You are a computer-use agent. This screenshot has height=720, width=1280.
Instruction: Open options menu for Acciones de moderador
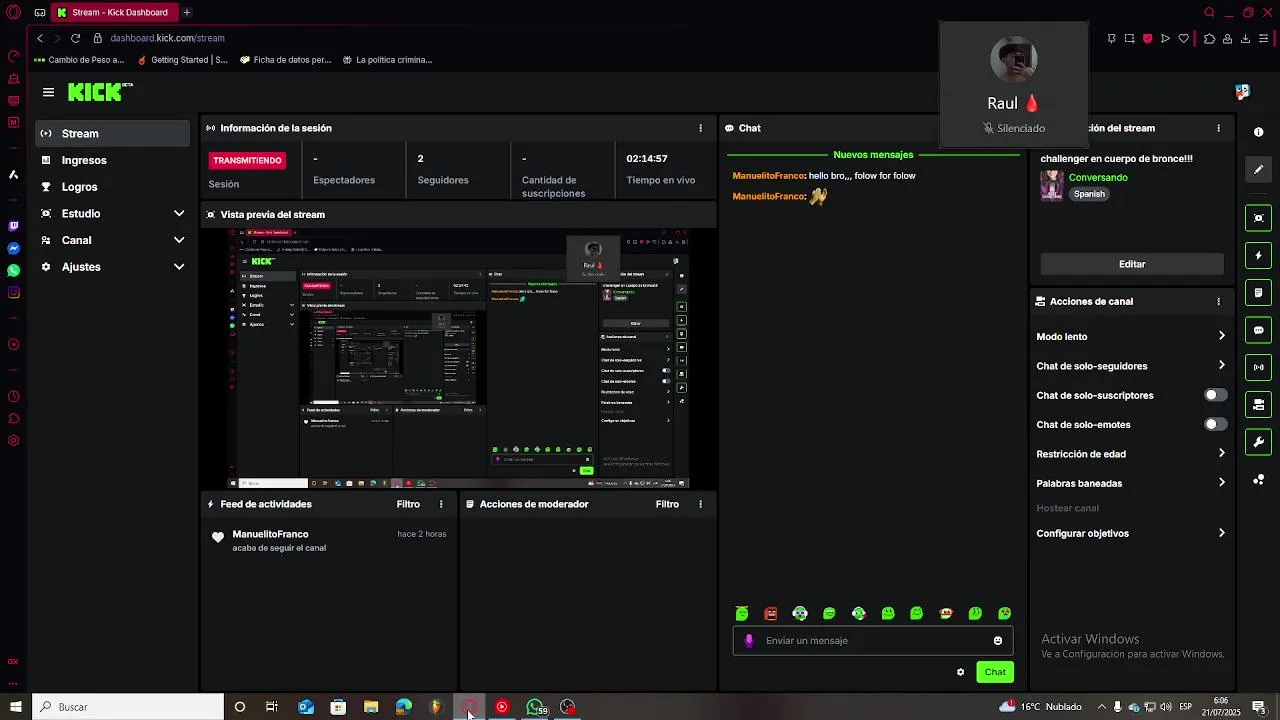[700, 504]
